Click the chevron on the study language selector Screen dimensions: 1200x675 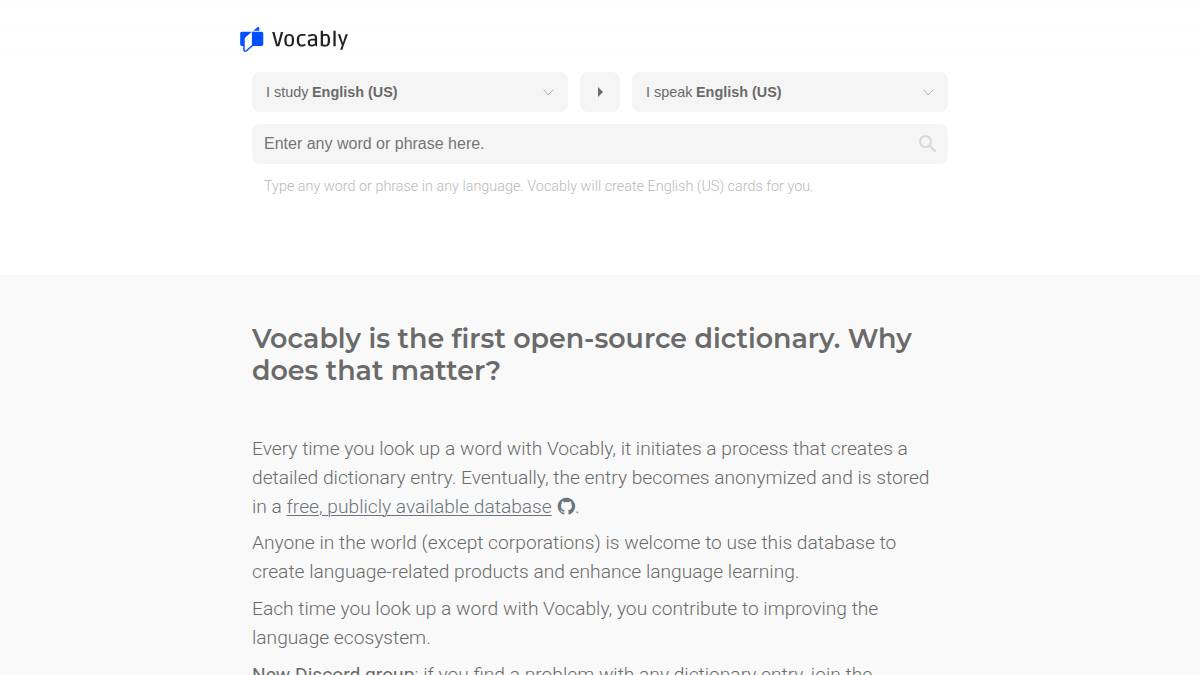548,92
